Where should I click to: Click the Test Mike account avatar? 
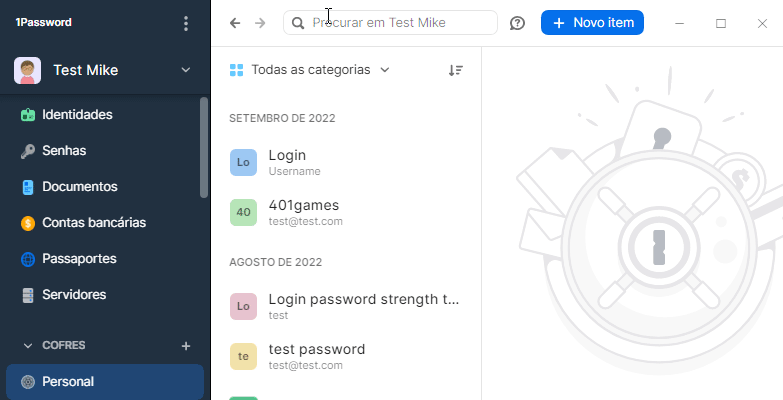click(27, 70)
